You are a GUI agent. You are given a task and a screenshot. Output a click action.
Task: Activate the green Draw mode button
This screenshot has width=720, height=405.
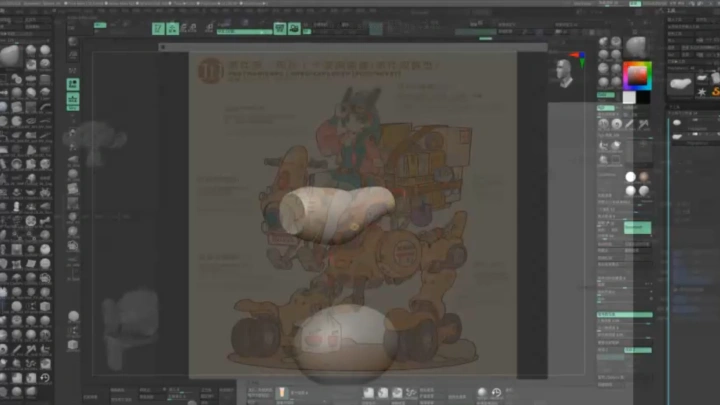click(173, 28)
